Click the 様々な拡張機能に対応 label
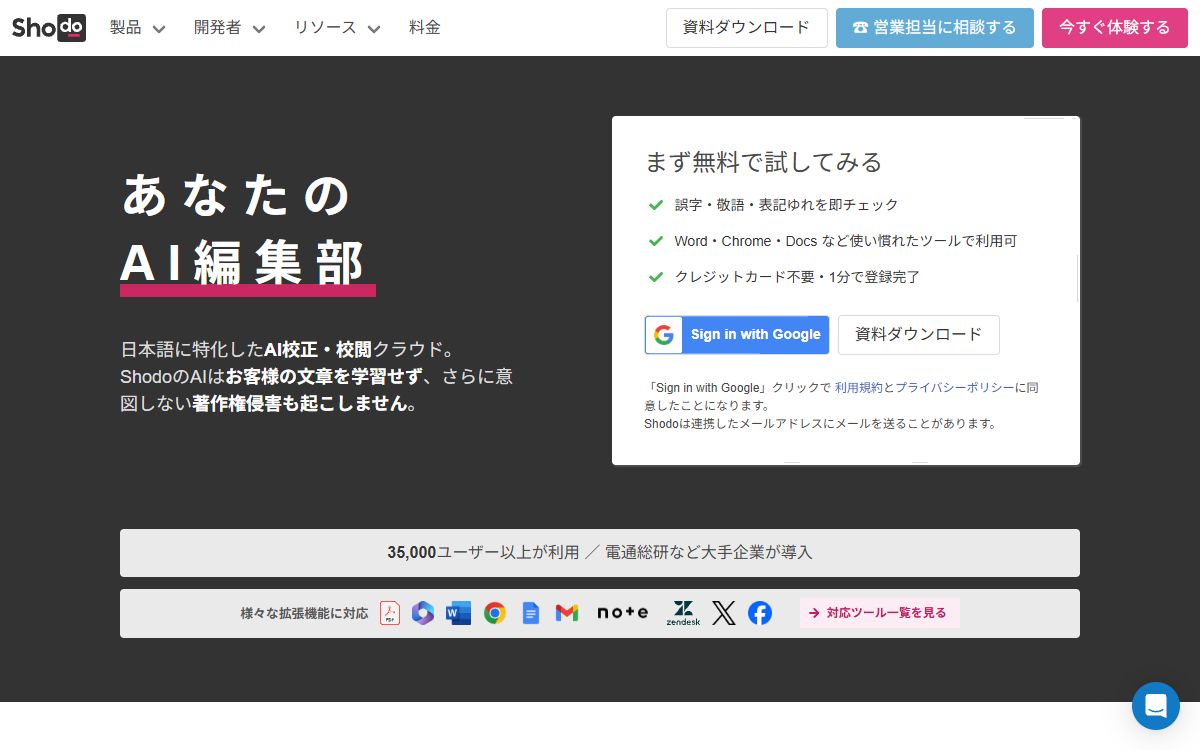This screenshot has height=750, width=1200. pos(304,613)
